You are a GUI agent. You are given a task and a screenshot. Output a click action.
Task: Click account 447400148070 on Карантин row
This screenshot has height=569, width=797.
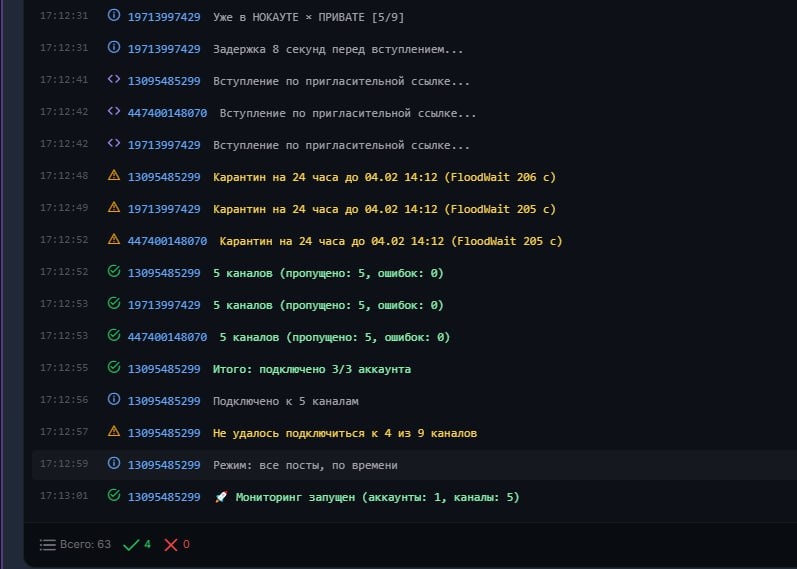click(x=167, y=242)
